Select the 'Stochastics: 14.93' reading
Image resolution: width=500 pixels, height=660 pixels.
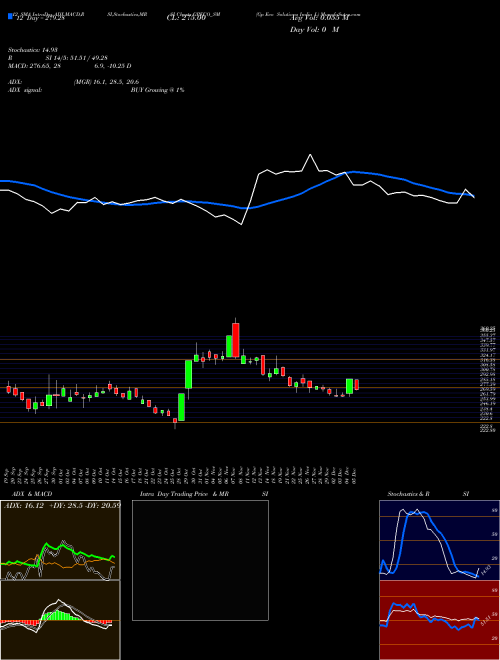tap(32, 50)
